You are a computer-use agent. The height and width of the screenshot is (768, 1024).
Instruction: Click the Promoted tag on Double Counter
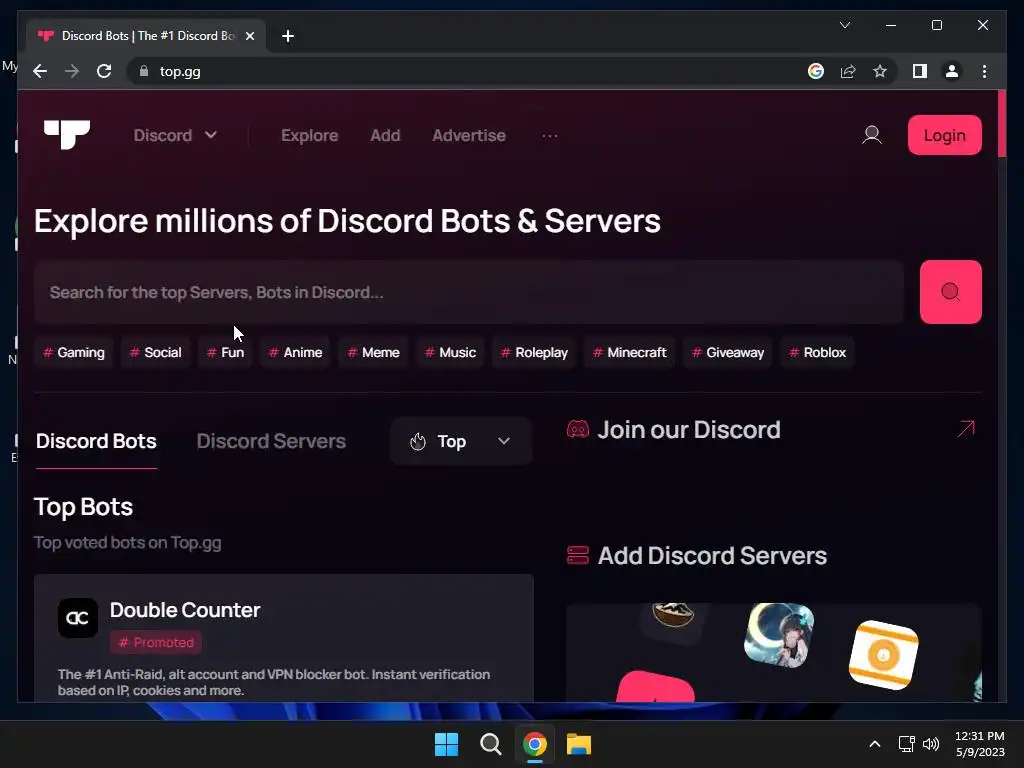(x=156, y=643)
